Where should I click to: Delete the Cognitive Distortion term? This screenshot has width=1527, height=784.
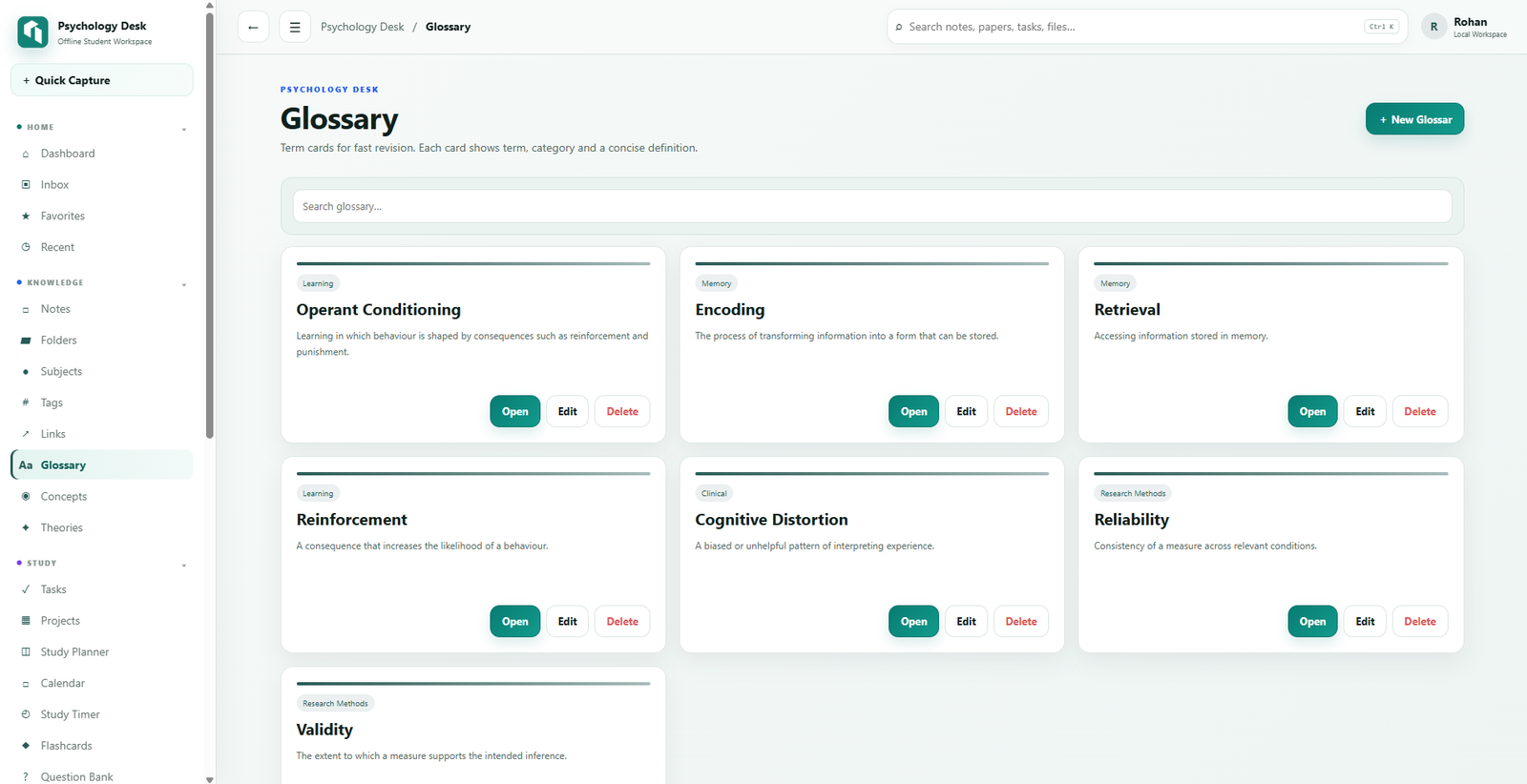(1021, 621)
